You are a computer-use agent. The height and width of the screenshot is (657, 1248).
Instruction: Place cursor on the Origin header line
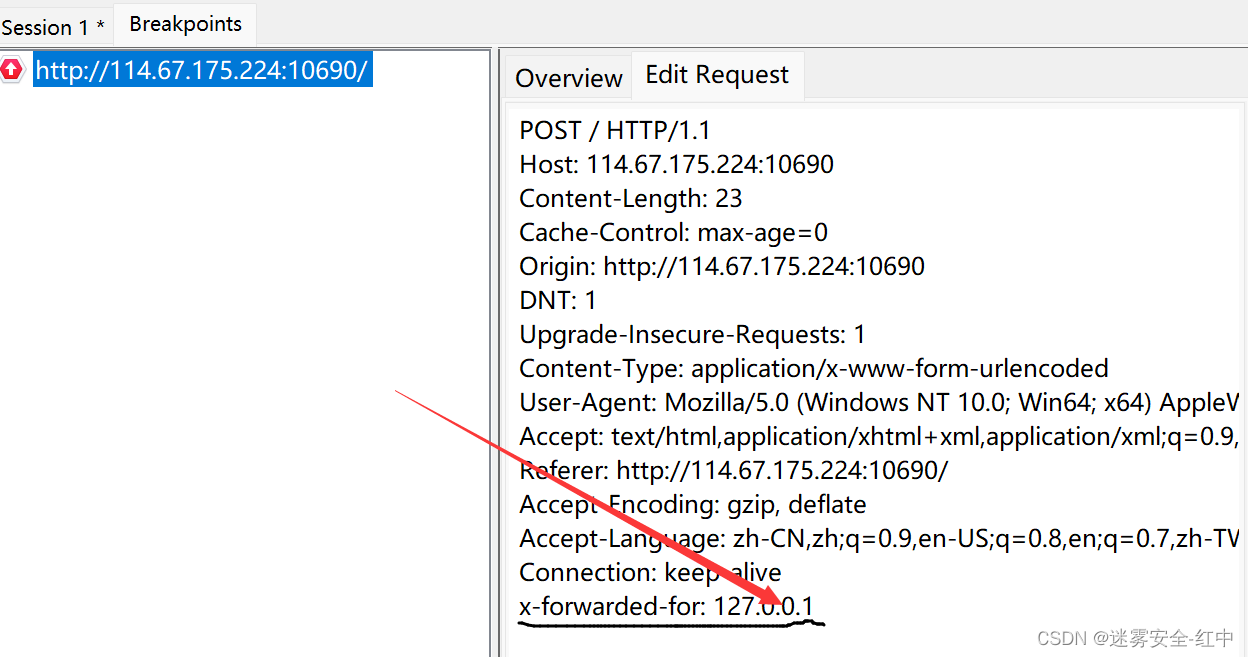click(722, 267)
